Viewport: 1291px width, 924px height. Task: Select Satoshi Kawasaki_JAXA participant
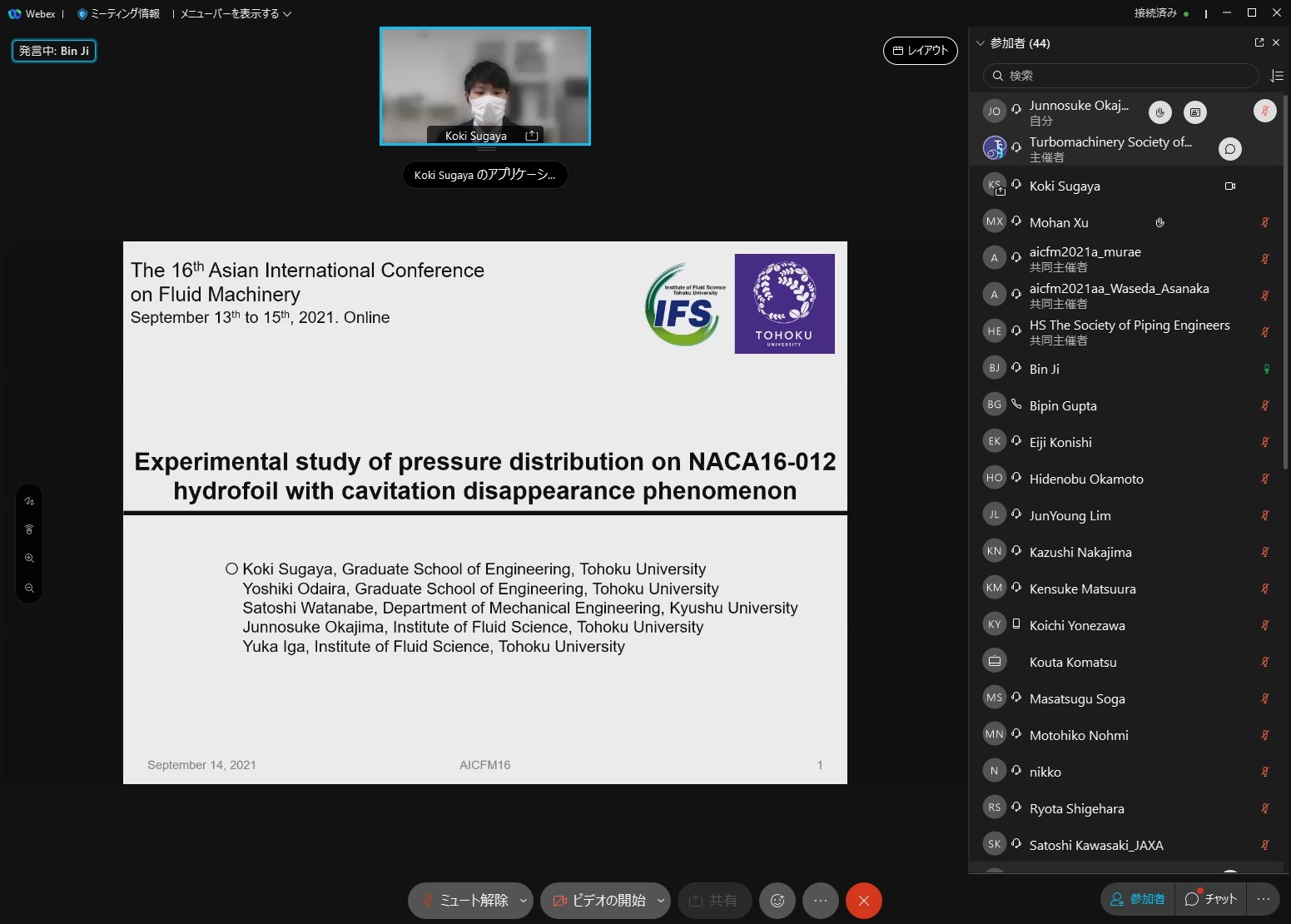(1126, 845)
